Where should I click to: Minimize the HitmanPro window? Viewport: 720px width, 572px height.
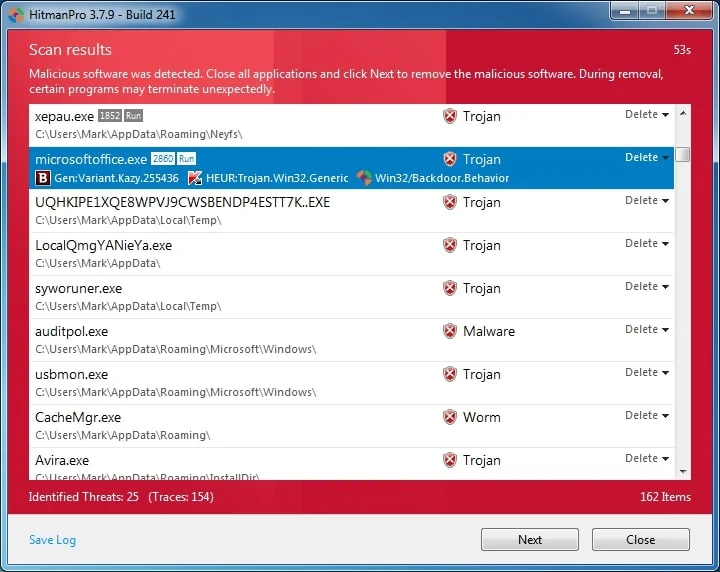point(625,11)
